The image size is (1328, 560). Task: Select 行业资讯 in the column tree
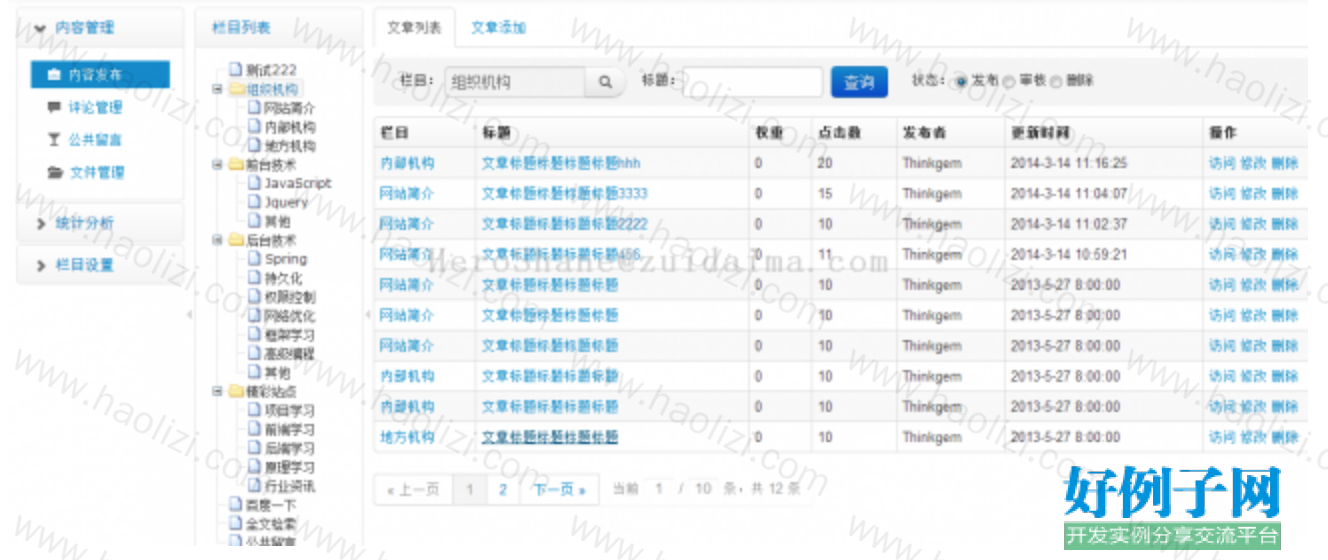click(x=290, y=486)
